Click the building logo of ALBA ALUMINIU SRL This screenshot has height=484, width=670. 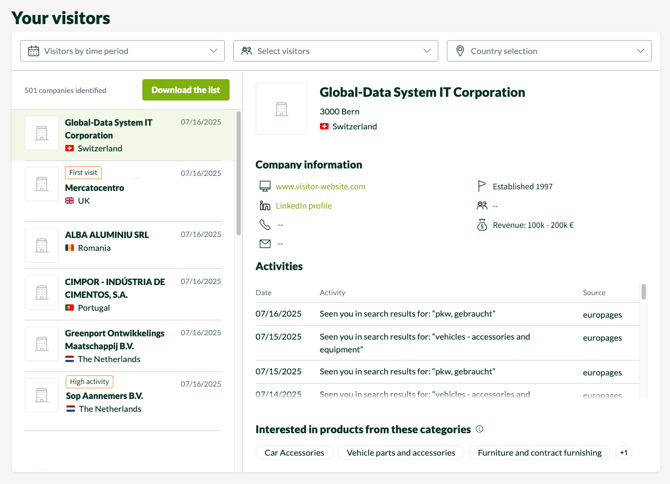click(x=41, y=245)
